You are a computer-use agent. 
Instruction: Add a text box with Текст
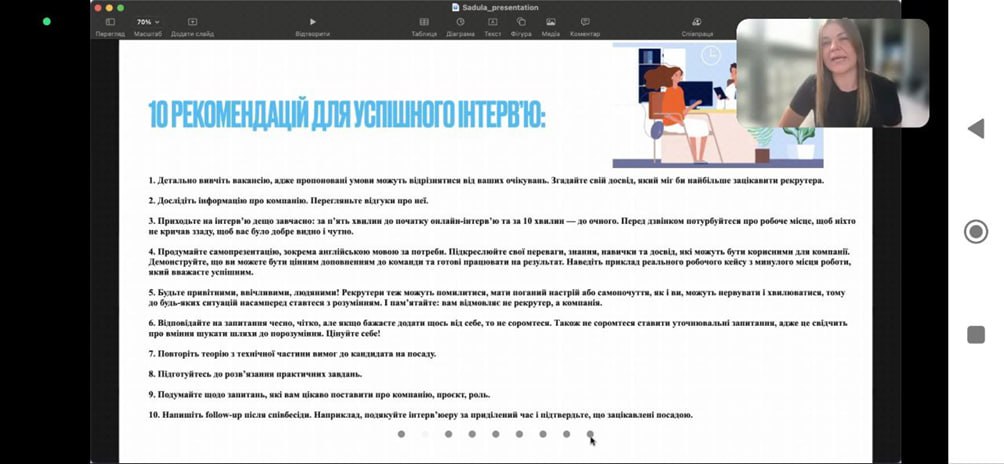pos(492,22)
